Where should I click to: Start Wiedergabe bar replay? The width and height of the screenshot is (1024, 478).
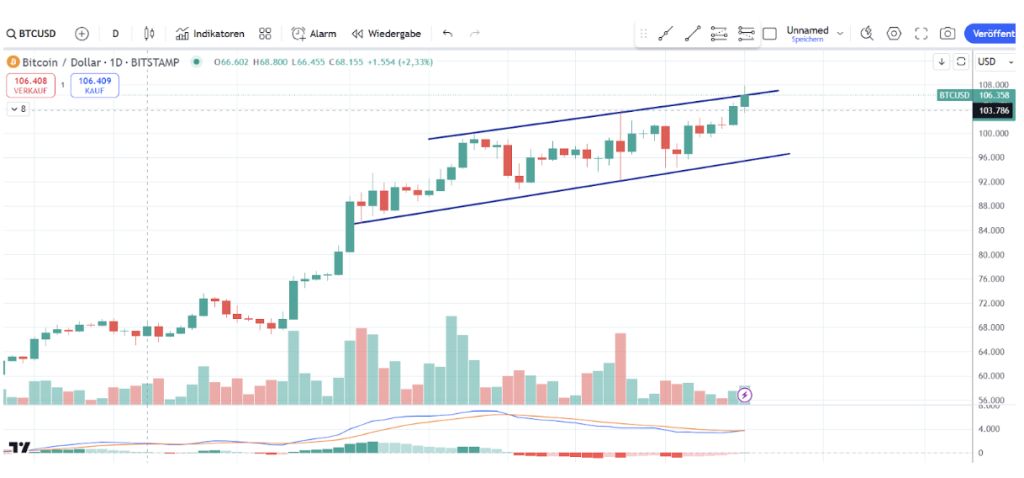[x=387, y=33]
